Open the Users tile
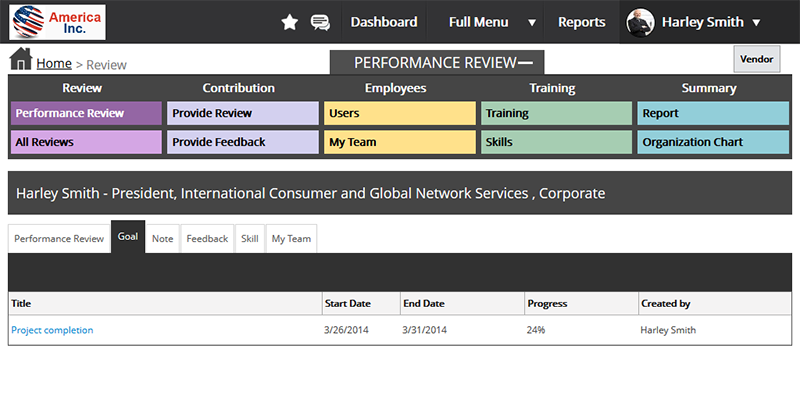 pos(399,113)
